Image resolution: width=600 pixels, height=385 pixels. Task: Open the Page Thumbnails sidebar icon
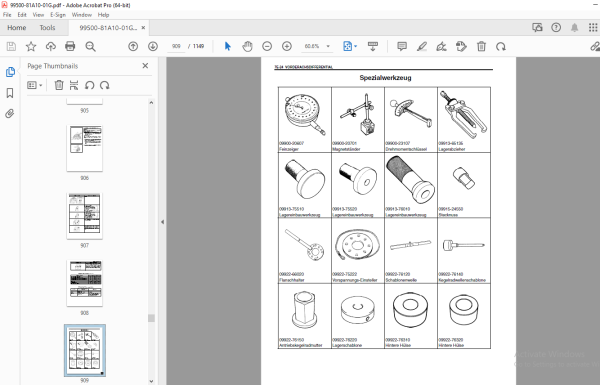[10, 72]
